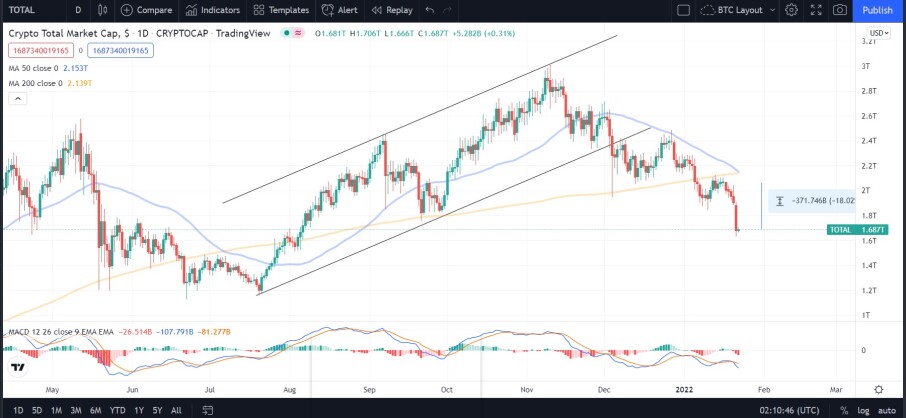The image size is (906, 418).
Task: Set range to 5D
Action: [x=37, y=410]
